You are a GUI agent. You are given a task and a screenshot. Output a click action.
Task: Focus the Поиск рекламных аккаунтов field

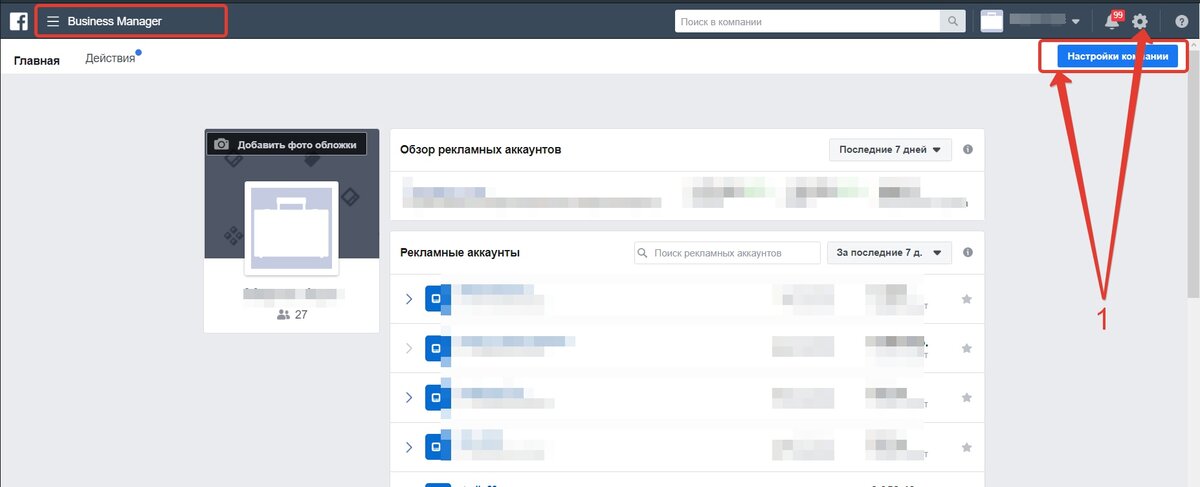point(727,253)
